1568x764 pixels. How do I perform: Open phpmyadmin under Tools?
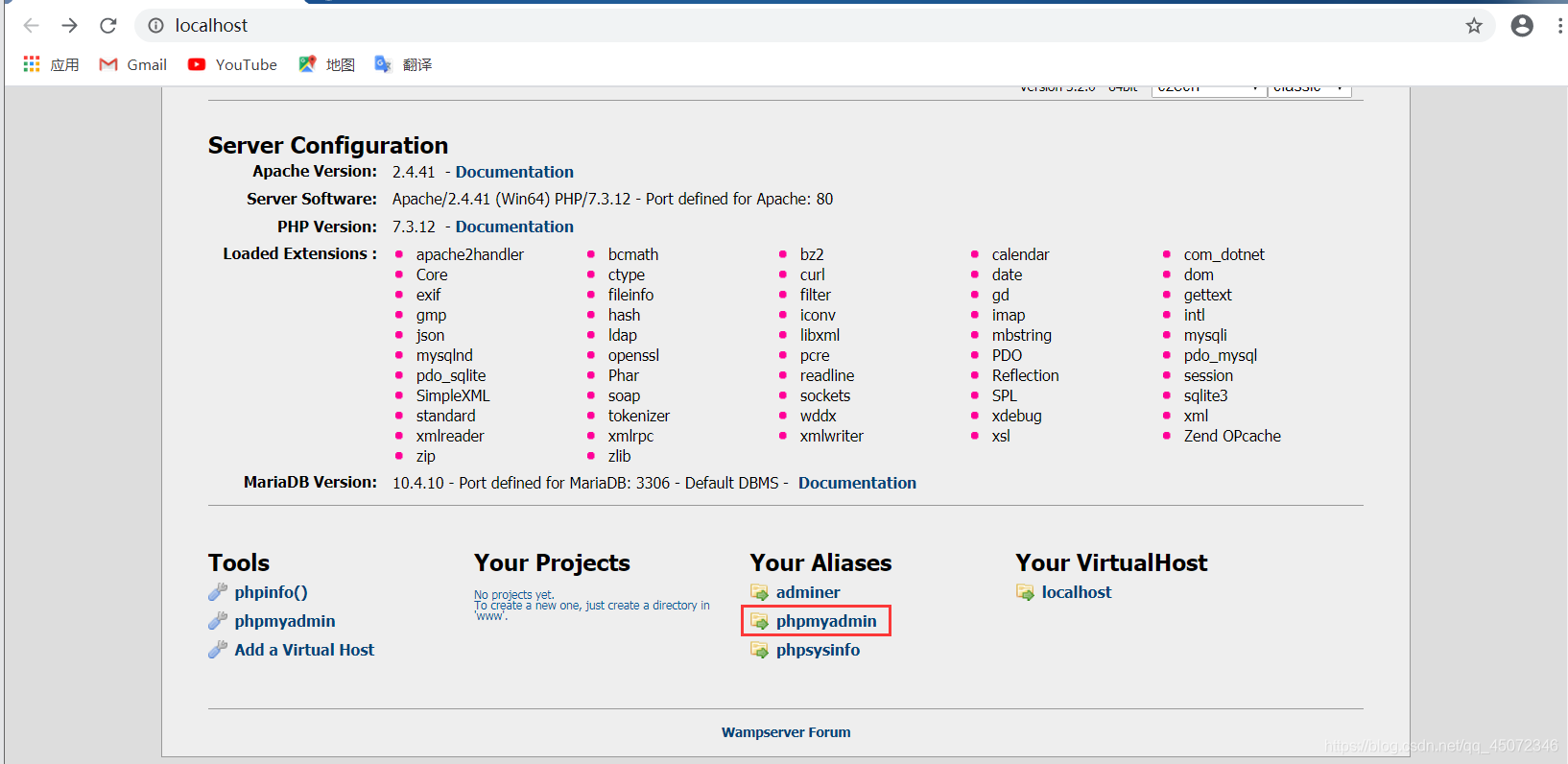coord(285,621)
